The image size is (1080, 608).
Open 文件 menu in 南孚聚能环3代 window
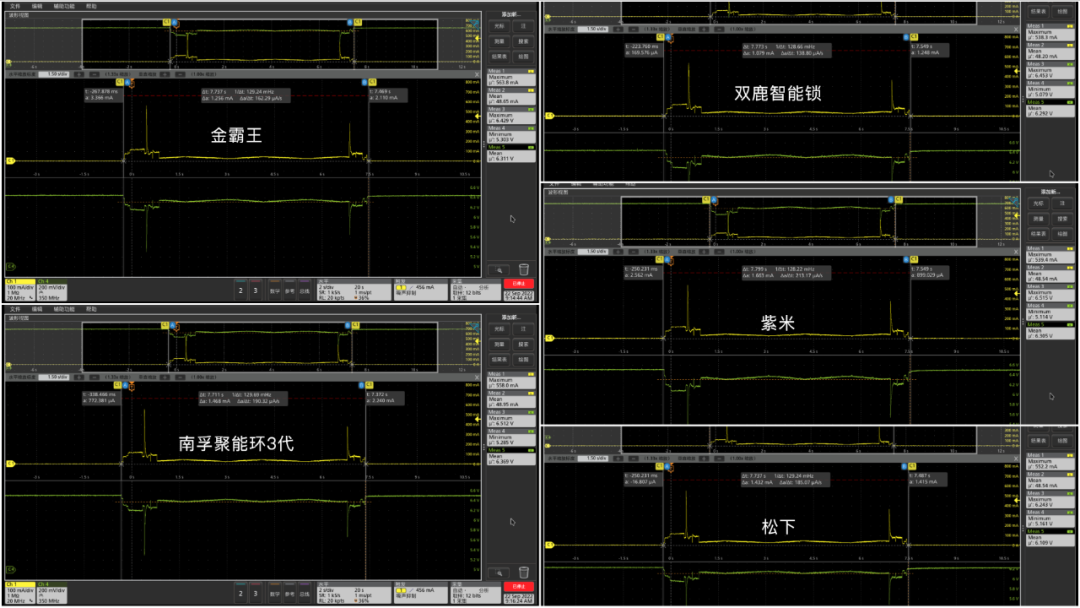tap(15, 309)
